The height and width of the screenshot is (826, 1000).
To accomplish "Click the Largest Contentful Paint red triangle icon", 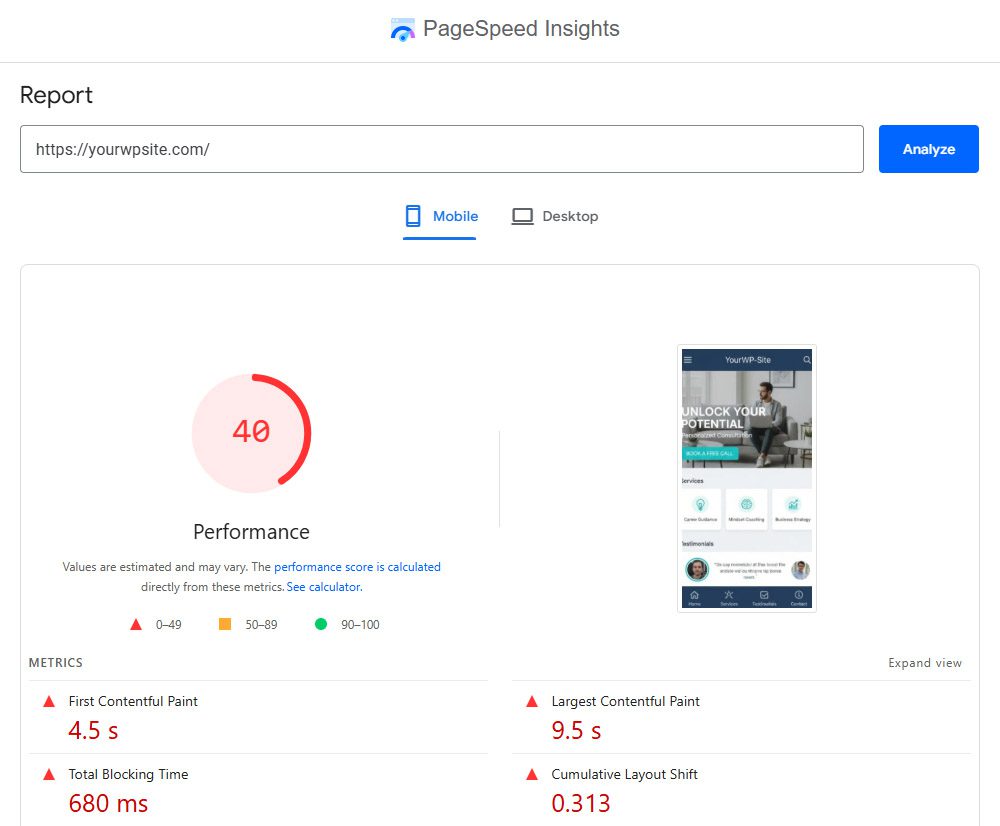I will click(x=532, y=702).
